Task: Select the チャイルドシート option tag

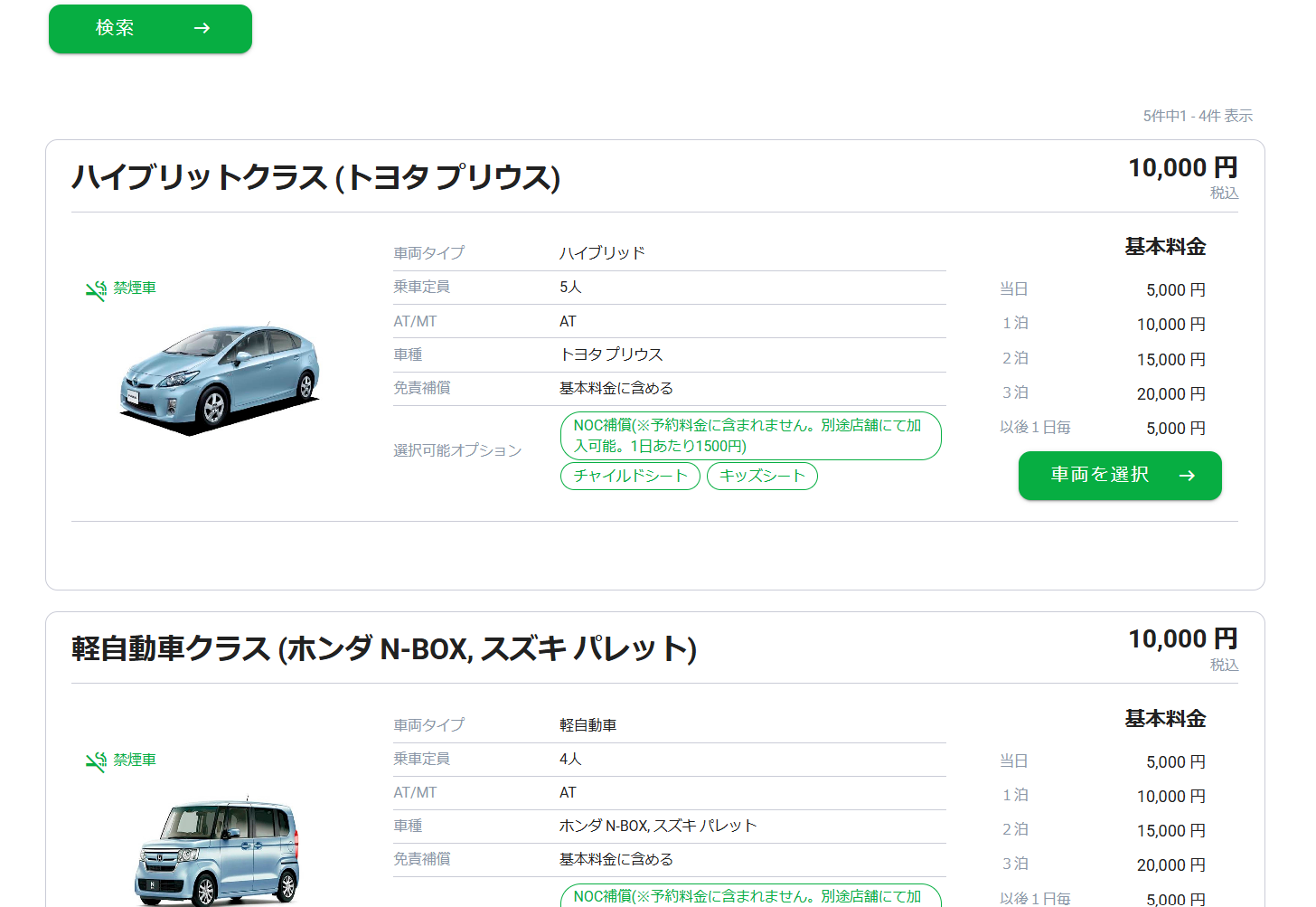Action: 630,476
